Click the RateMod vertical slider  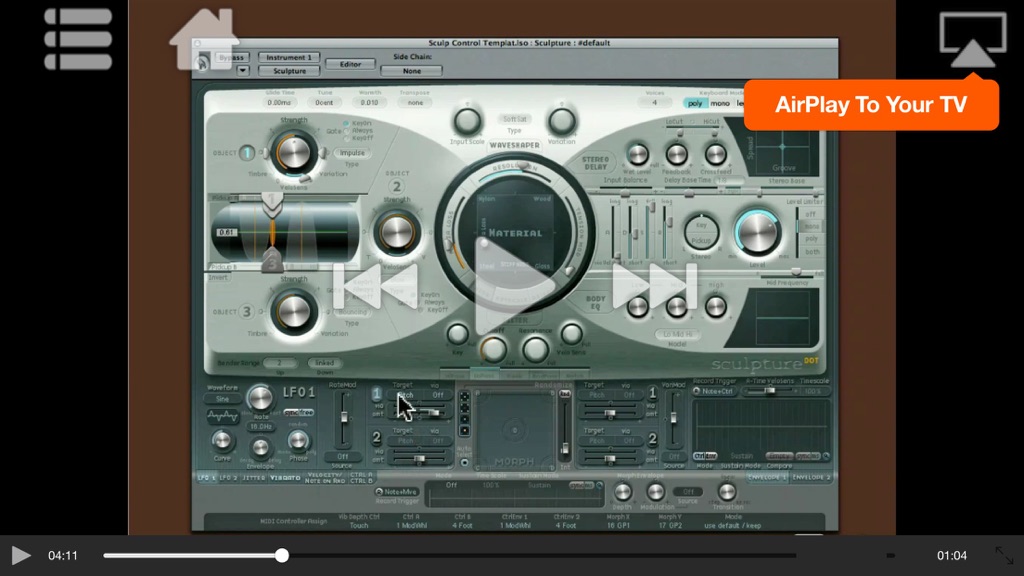pyautogui.click(x=344, y=419)
